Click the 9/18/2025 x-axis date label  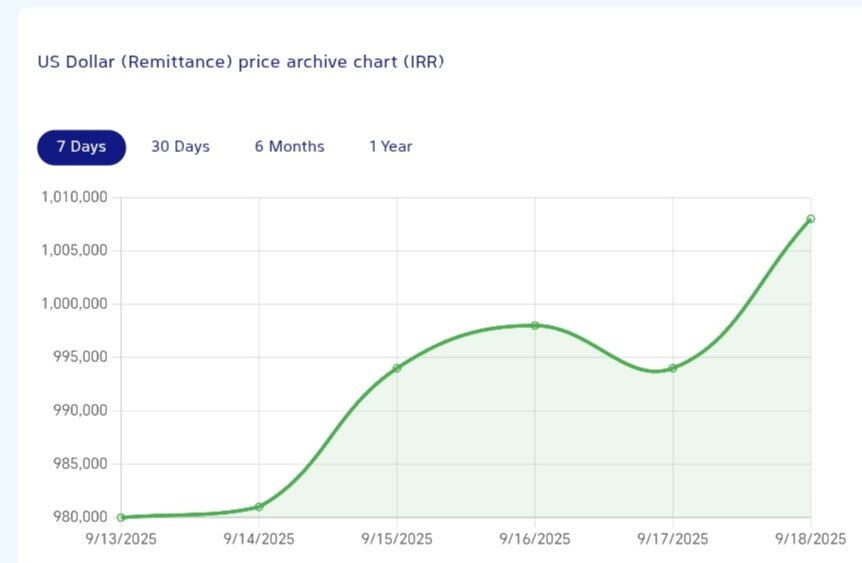click(811, 539)
